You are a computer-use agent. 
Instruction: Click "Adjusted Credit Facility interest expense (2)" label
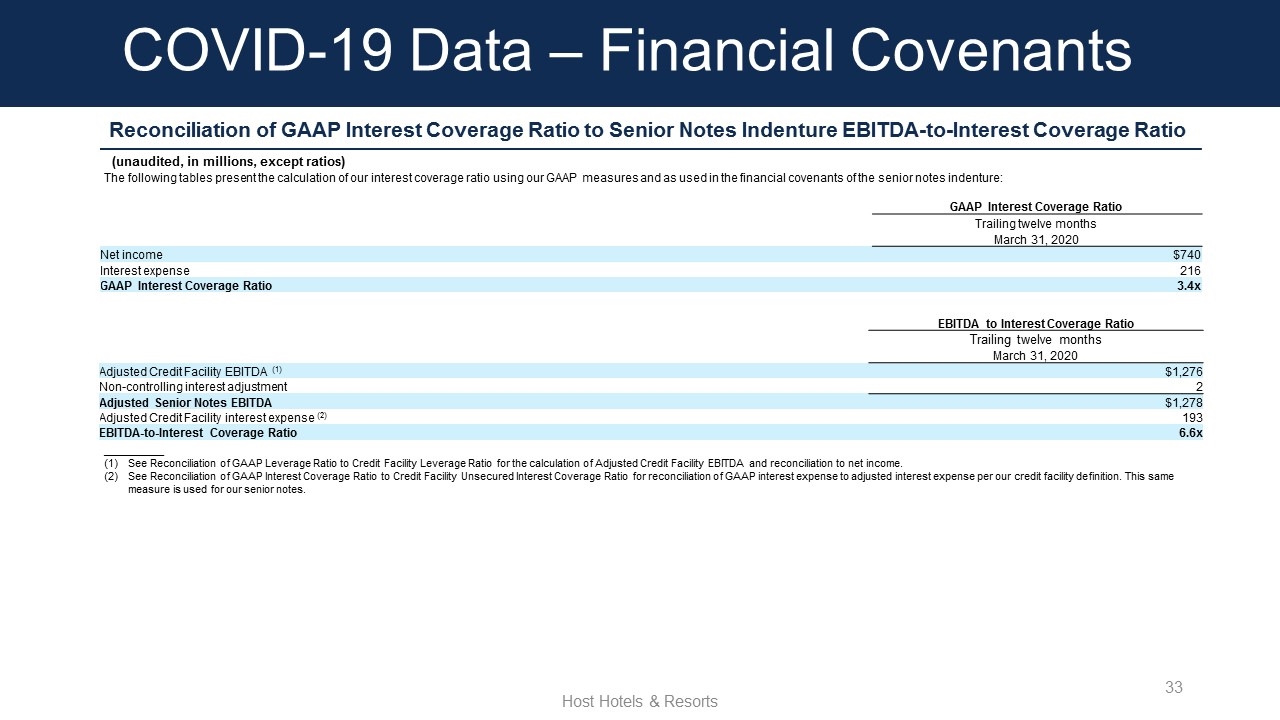[x=213, y=418]
